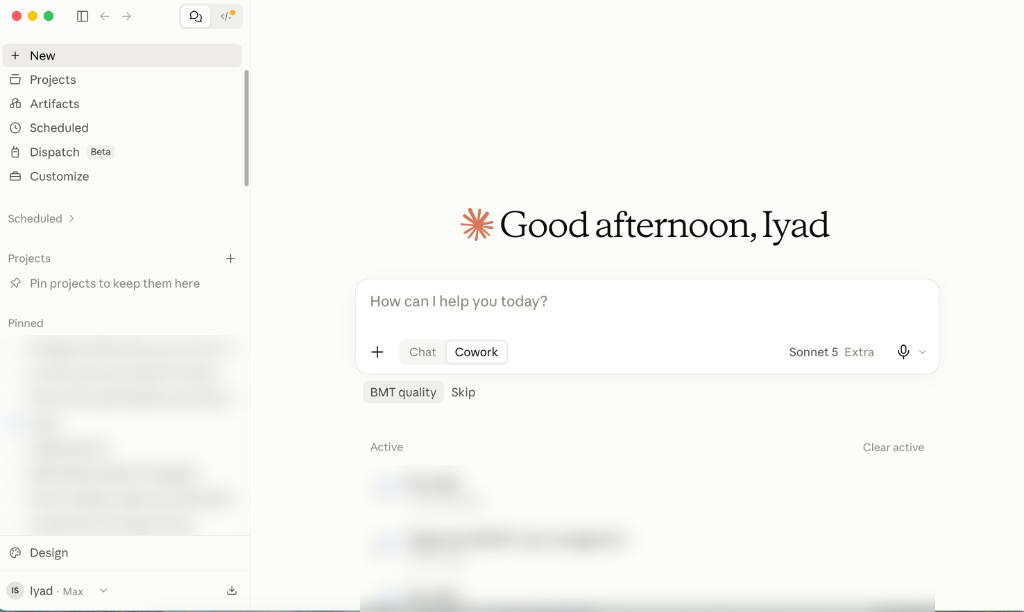
Task: Click the Customize toolbox icon
Action: pyautogui.click(x=16, y=176)
